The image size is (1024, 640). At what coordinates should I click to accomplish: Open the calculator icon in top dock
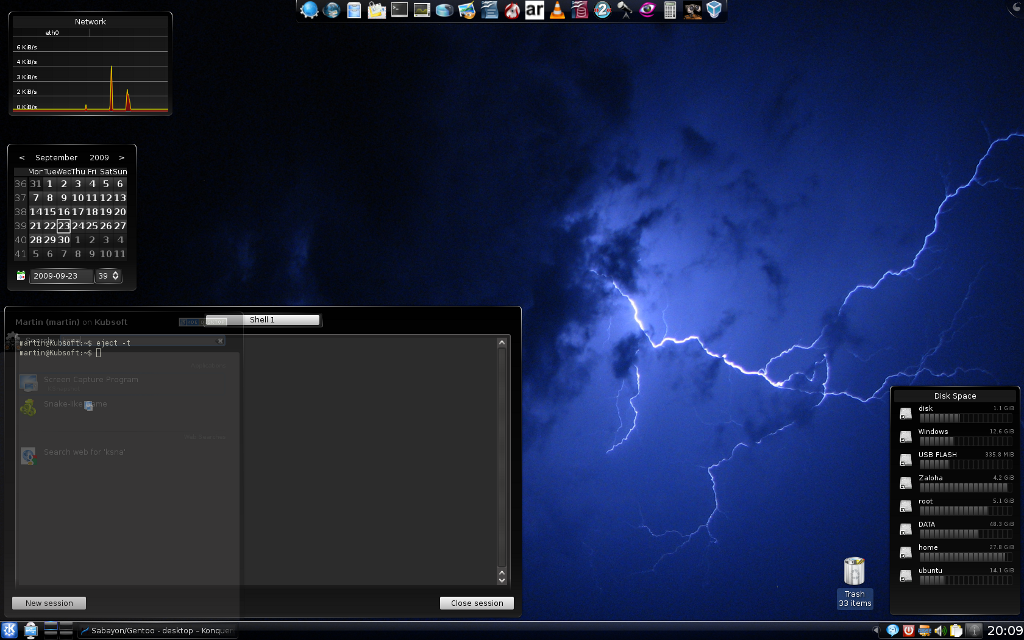click(670, 10)
